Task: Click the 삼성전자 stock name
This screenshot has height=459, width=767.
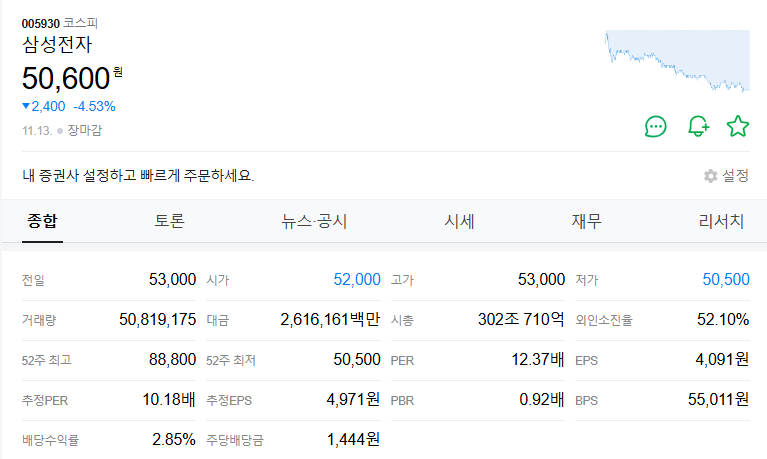Action: click(57, 45)
